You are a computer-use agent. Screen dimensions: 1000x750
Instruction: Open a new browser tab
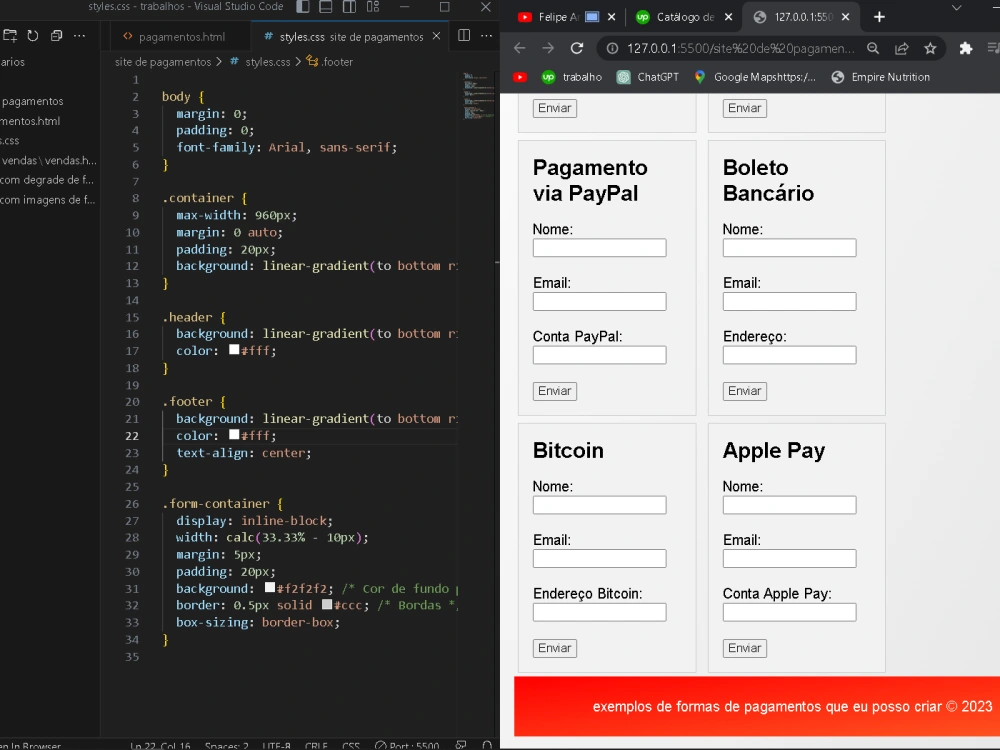click(879, 17)
